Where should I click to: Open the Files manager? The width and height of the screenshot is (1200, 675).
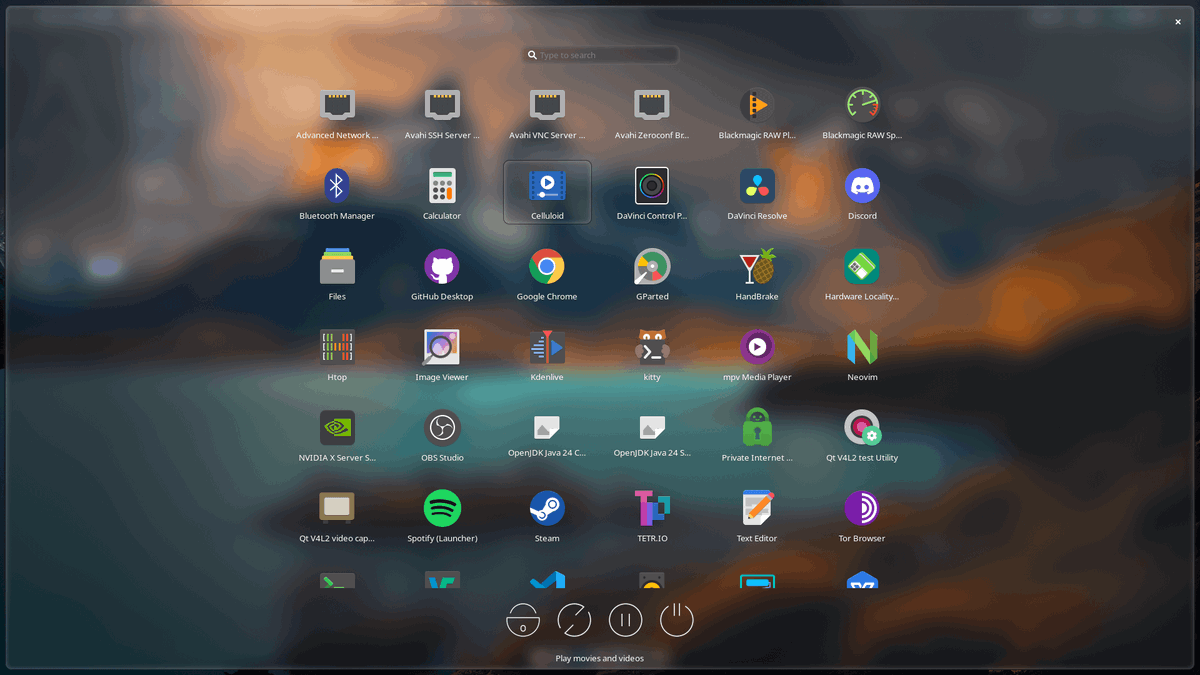[x=337, y=274]
